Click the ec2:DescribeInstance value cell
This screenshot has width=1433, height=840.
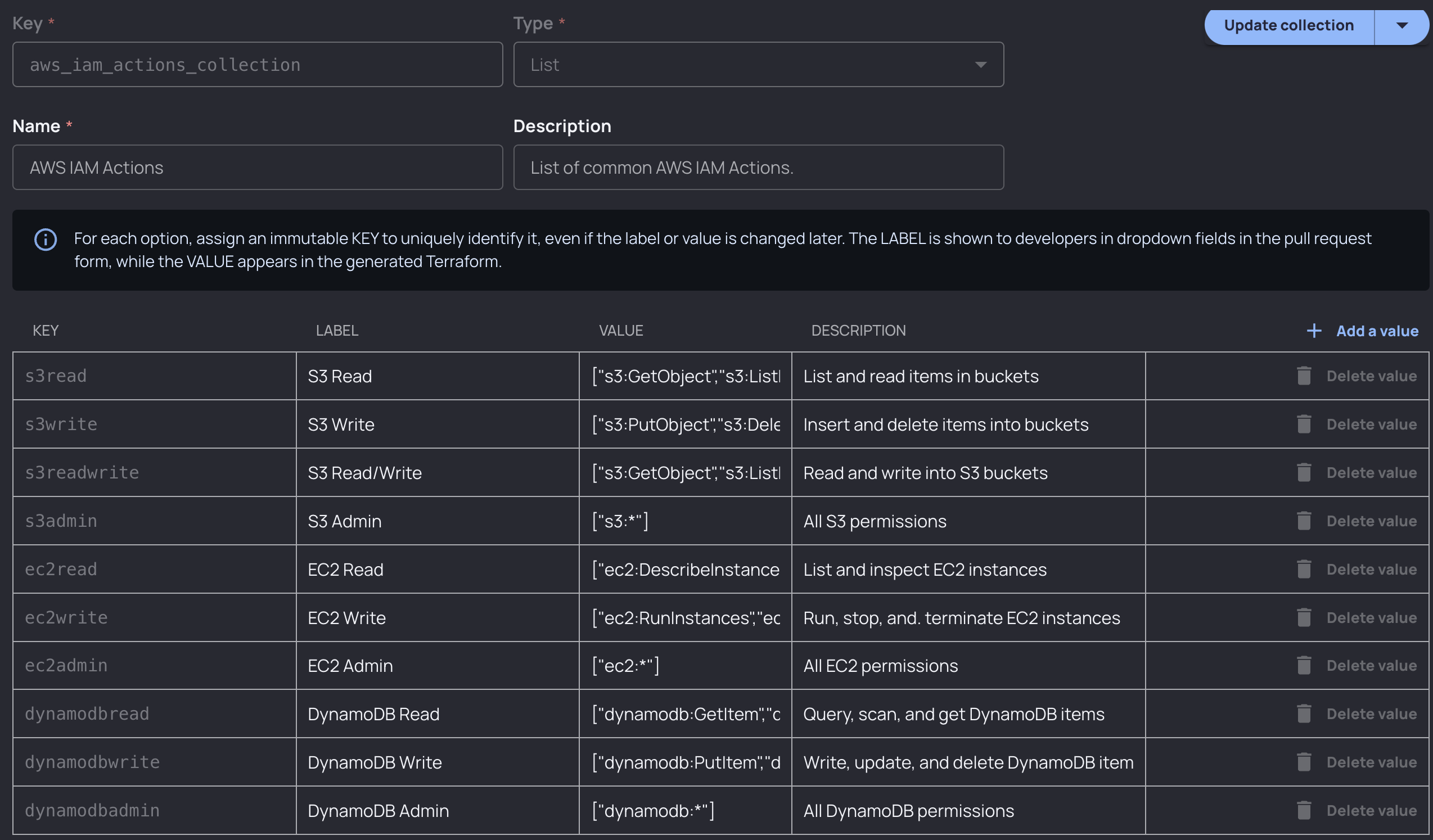tap(685, 569)
